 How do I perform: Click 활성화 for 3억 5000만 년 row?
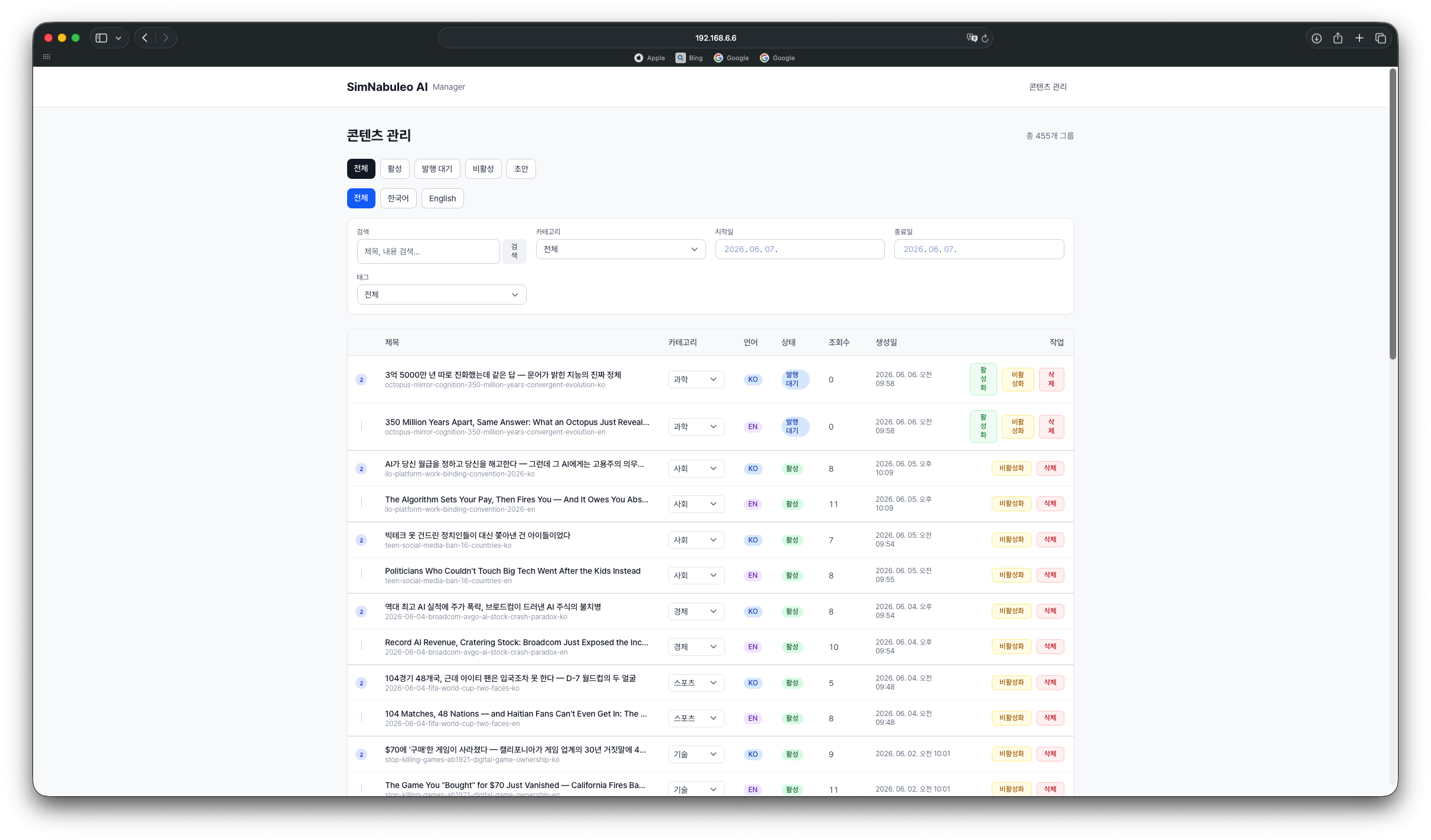[983, 379]
